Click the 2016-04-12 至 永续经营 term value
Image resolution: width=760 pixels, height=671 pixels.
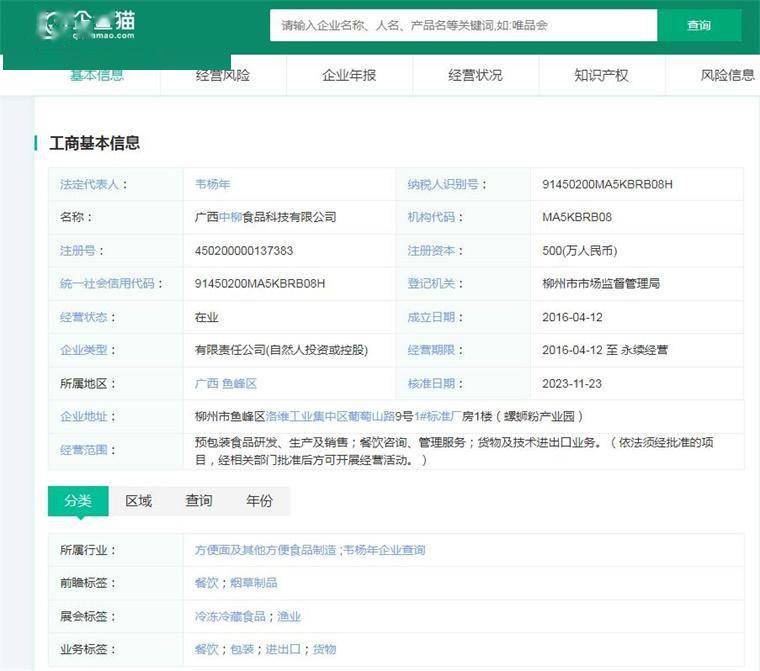605,350
